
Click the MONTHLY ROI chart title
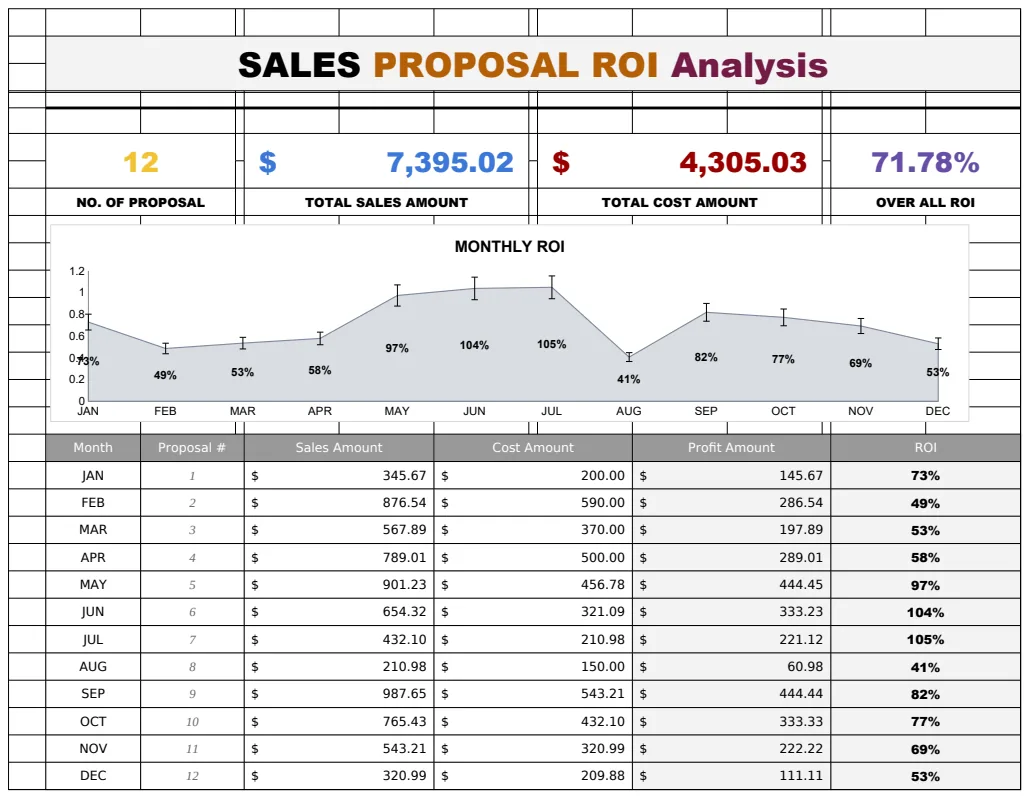(510, 246)
